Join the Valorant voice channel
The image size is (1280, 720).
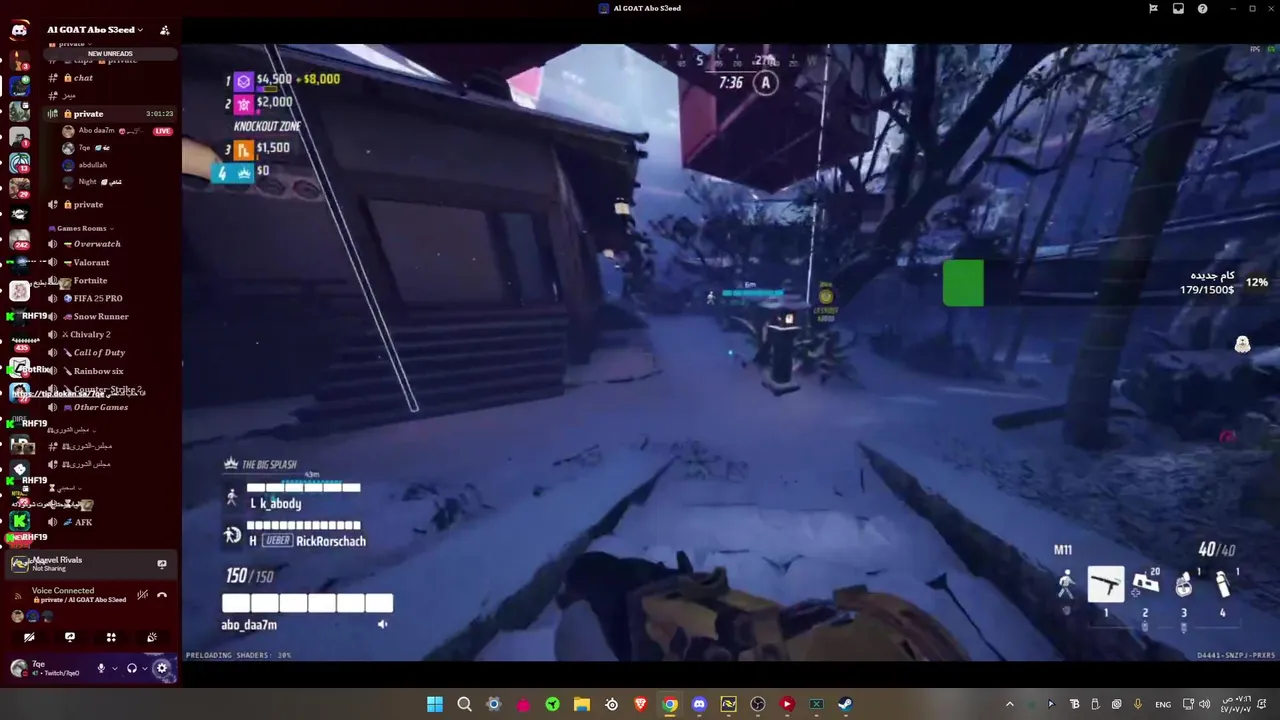pyautogui.click(x=110, y=262)
